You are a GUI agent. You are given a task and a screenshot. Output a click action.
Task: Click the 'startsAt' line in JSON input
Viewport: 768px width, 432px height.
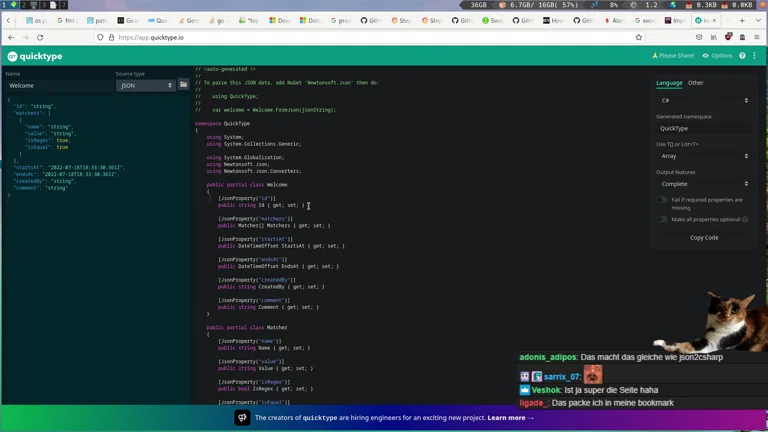[x=69, y=168]
